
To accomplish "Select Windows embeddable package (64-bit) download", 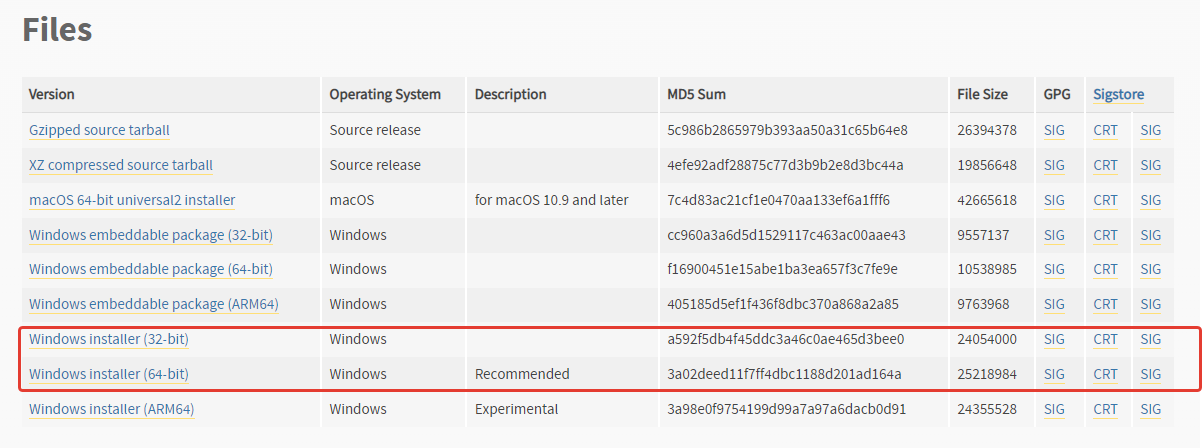I will (151, 269).
